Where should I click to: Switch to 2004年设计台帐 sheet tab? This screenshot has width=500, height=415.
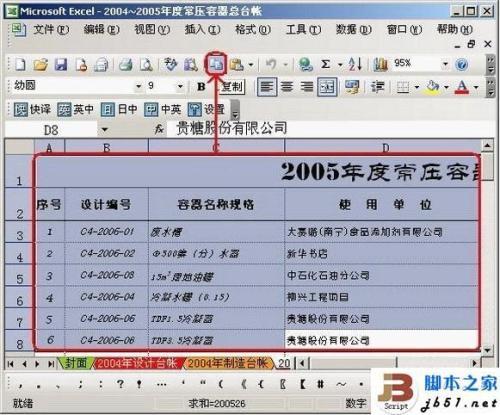click(137, 363)
